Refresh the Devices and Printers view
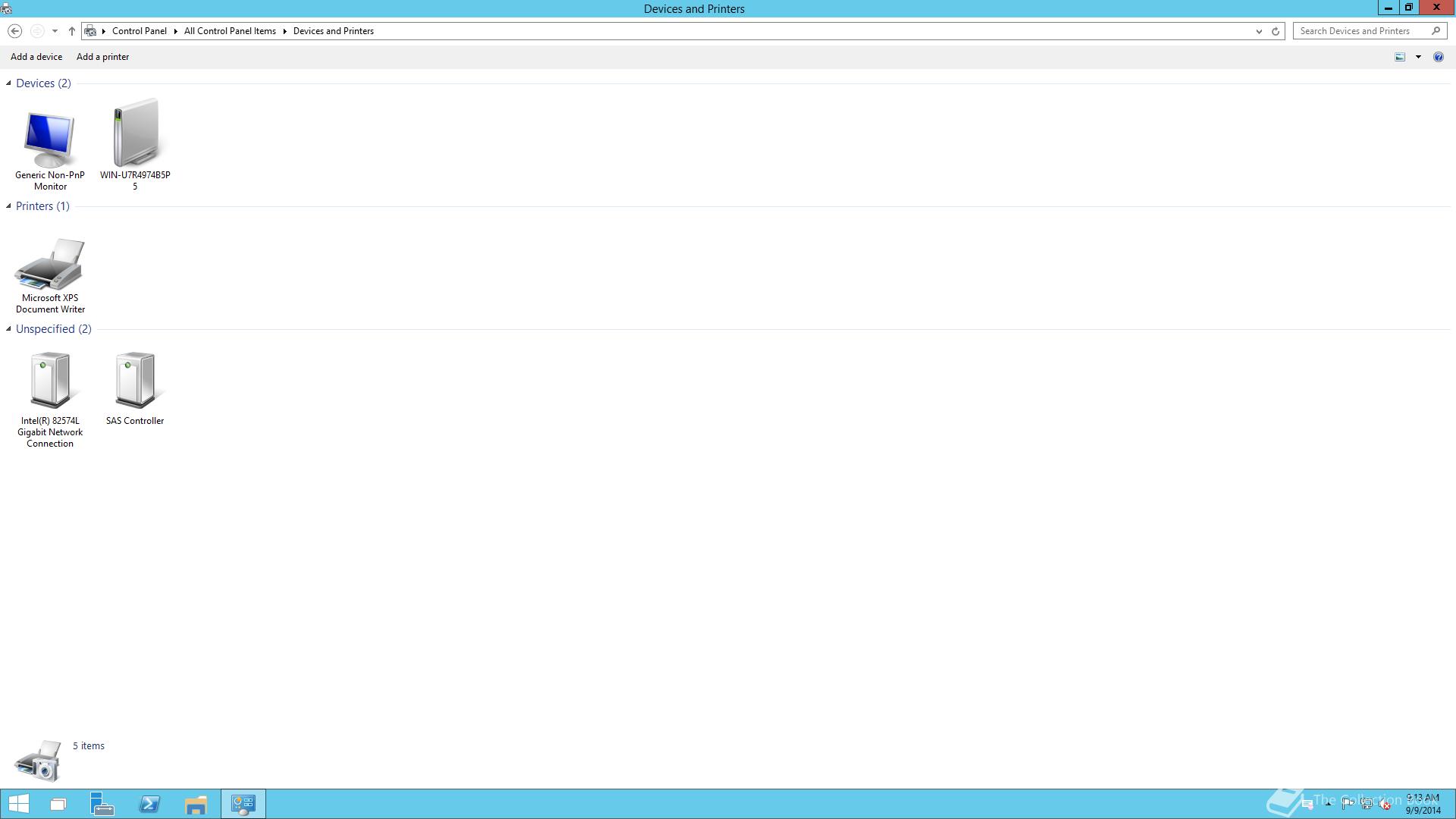 pos(1276,31)
